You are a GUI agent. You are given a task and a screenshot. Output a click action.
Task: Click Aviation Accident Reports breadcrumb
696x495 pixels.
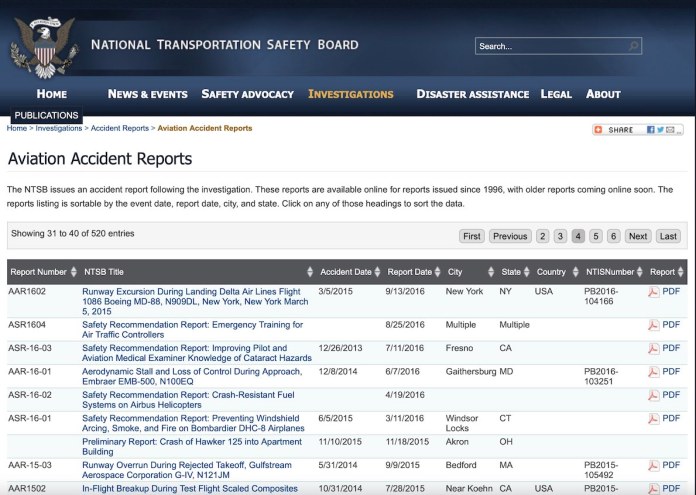[x=205, y=128]
